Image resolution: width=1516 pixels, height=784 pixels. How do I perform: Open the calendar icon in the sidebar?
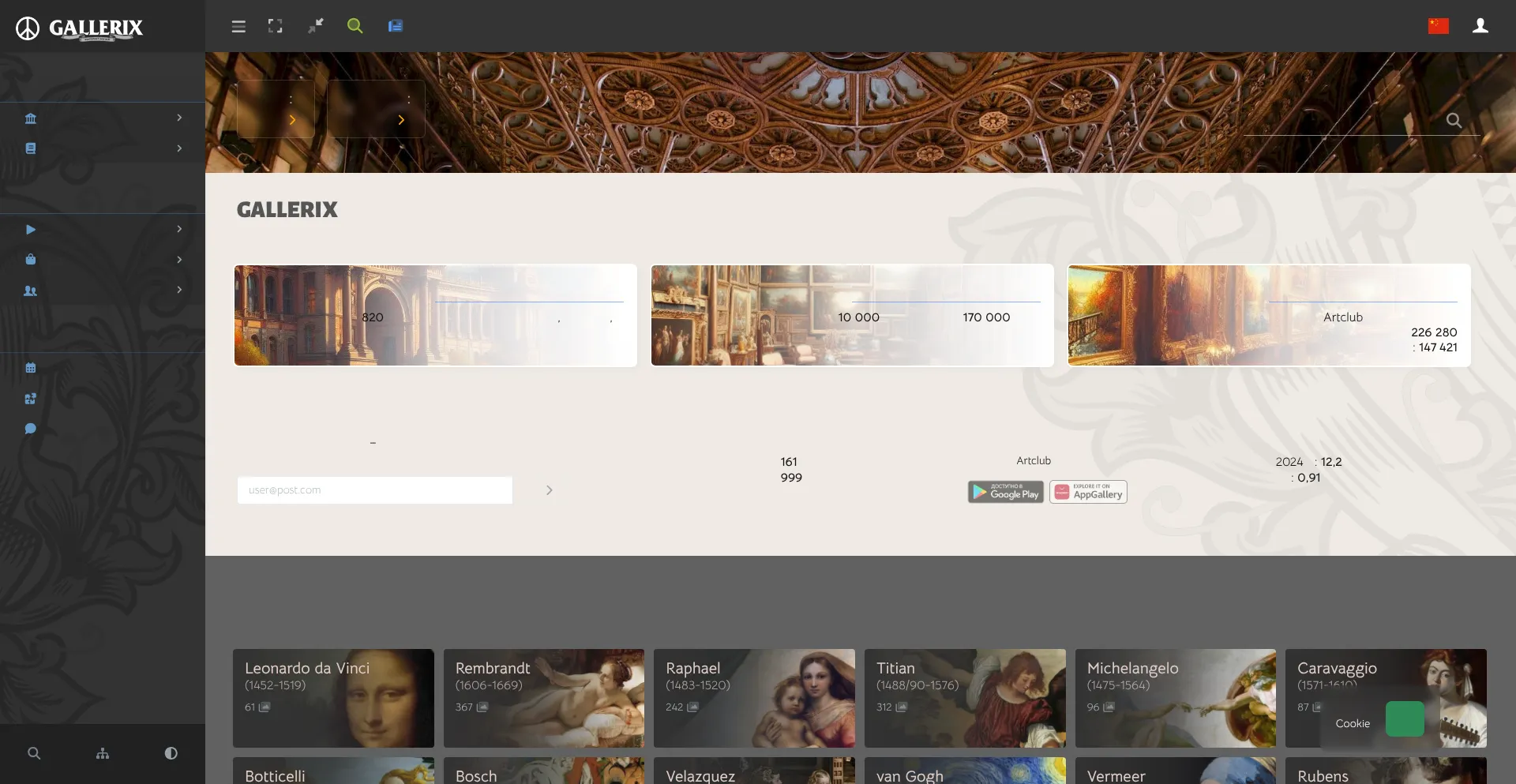click(x=31, y=368)
